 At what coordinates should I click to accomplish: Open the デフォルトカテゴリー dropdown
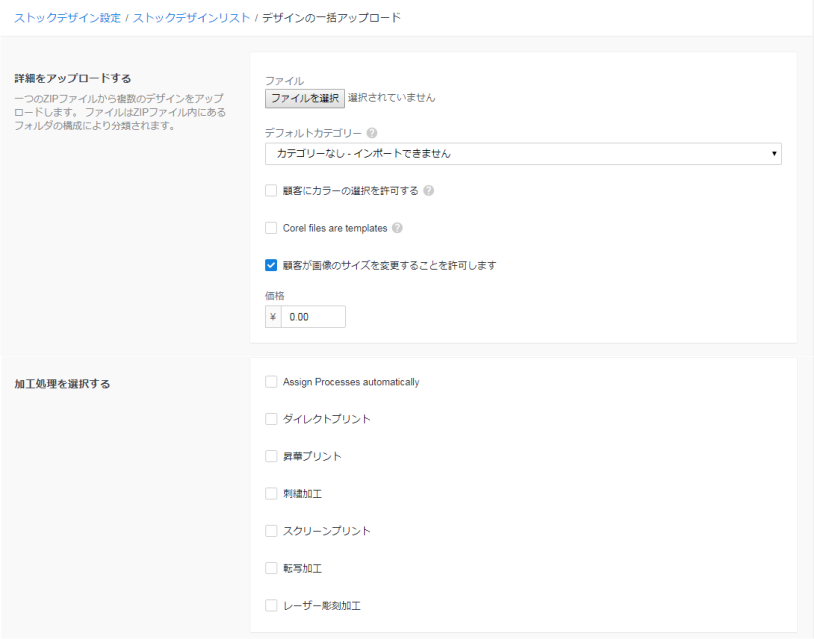pos(523,154)
